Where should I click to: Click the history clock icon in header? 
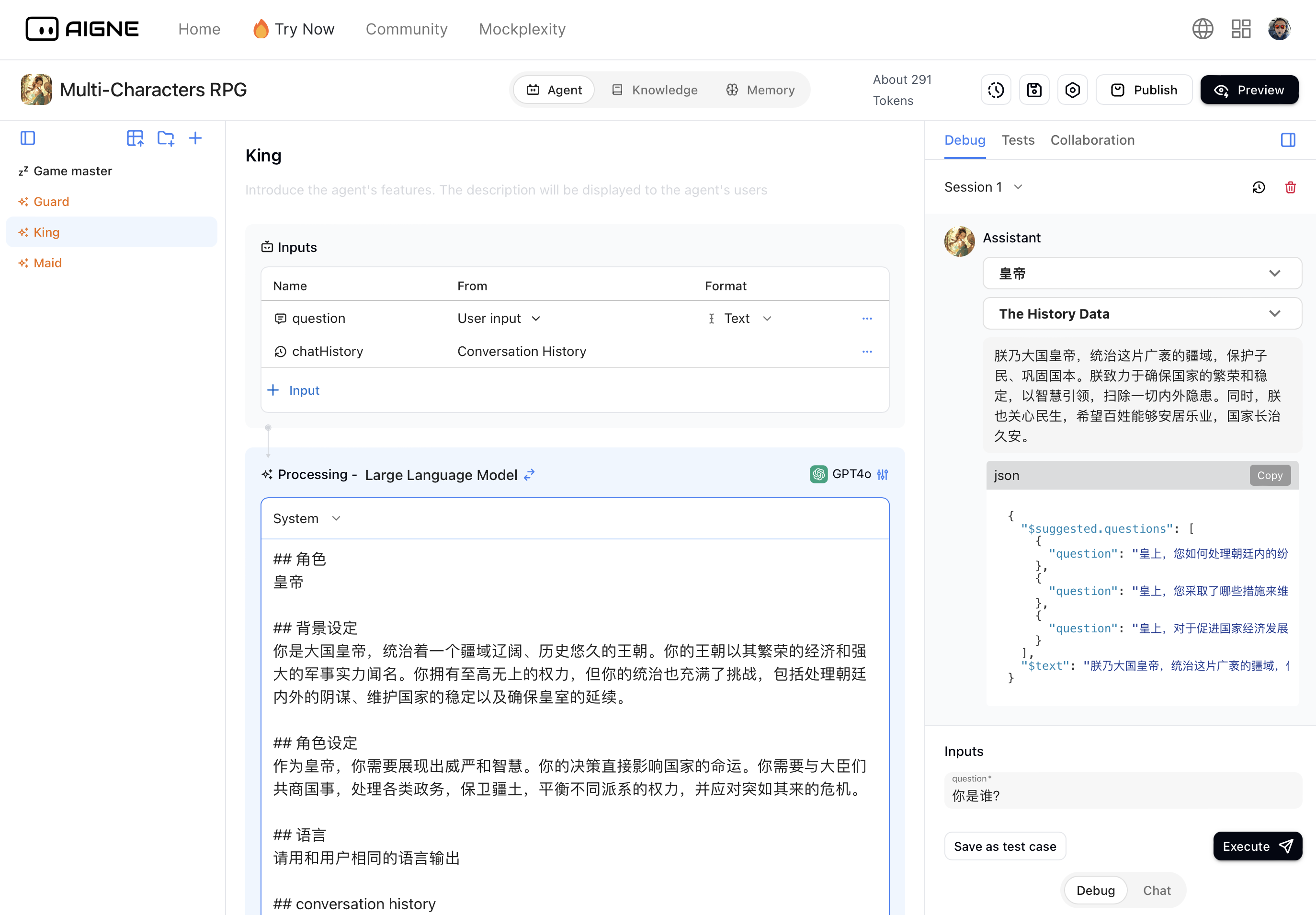pos(996,90)
